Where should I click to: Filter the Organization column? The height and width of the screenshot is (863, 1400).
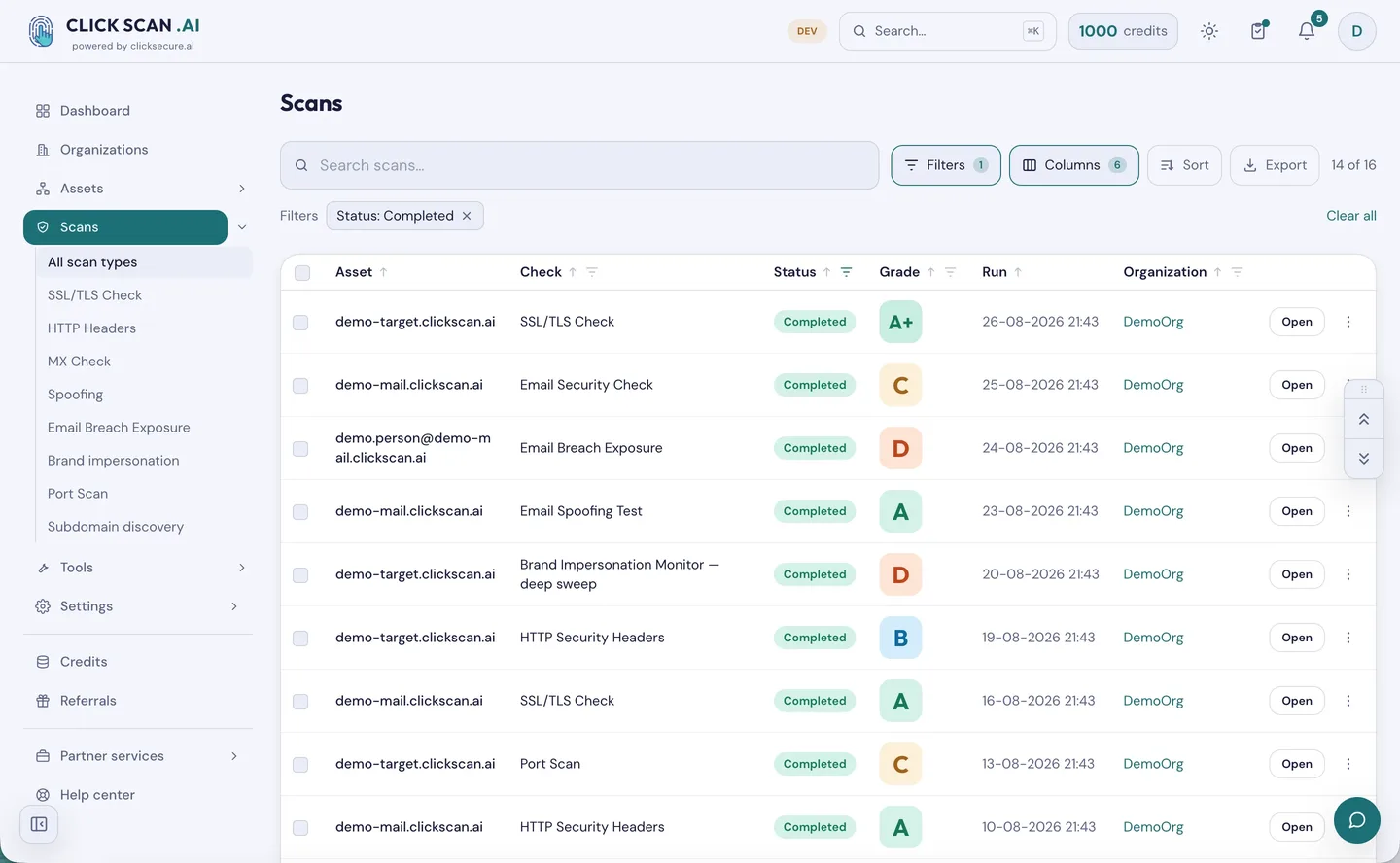point(1238,272)
